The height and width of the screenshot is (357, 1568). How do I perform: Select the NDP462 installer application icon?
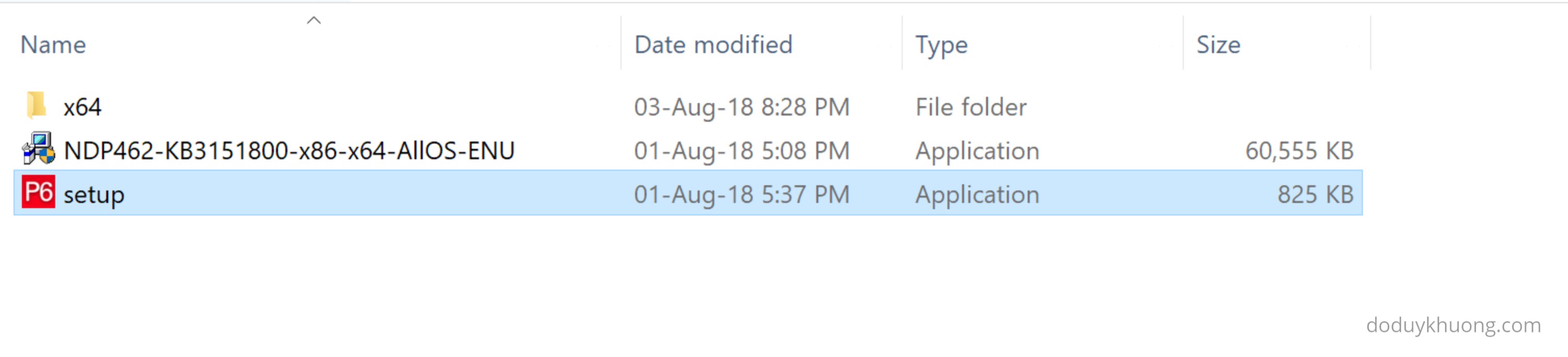click(x=39, y=149)
